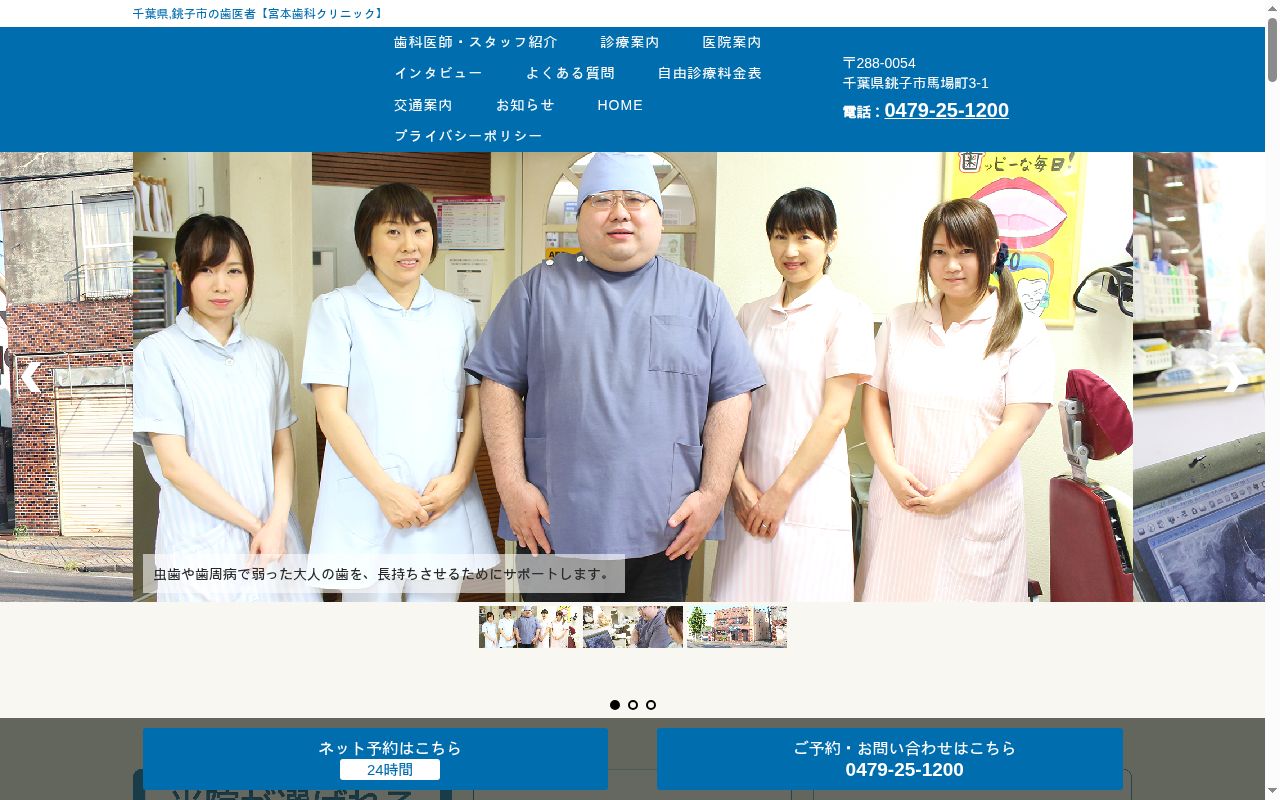Image resolution: width=1280 pixels, height=800 pixels.
Task: Go to 診療案内 page
Action: (x=630, y=42)
